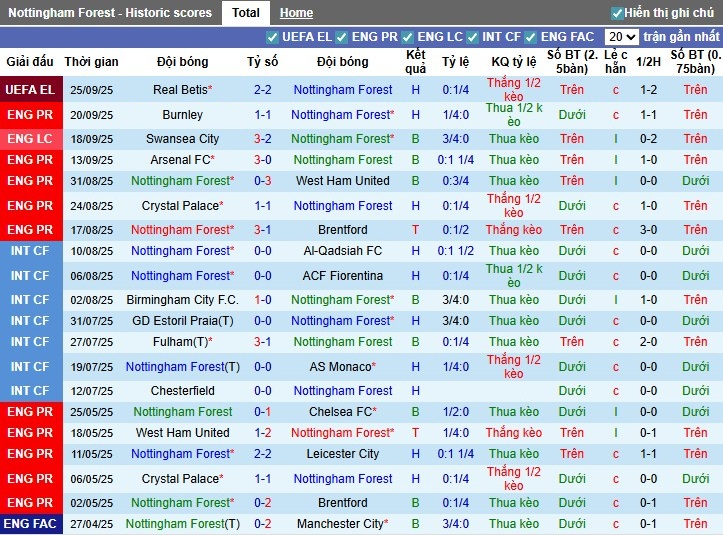
Task: Open Swansea City team link
Action: (x=182, y=139)
